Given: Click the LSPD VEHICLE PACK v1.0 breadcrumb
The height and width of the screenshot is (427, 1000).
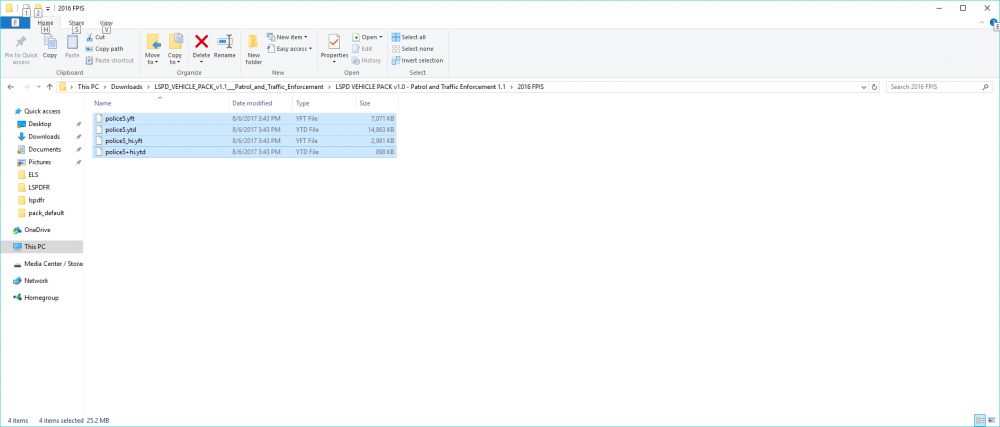Looking at the screenshot, I should pos(420,87).
